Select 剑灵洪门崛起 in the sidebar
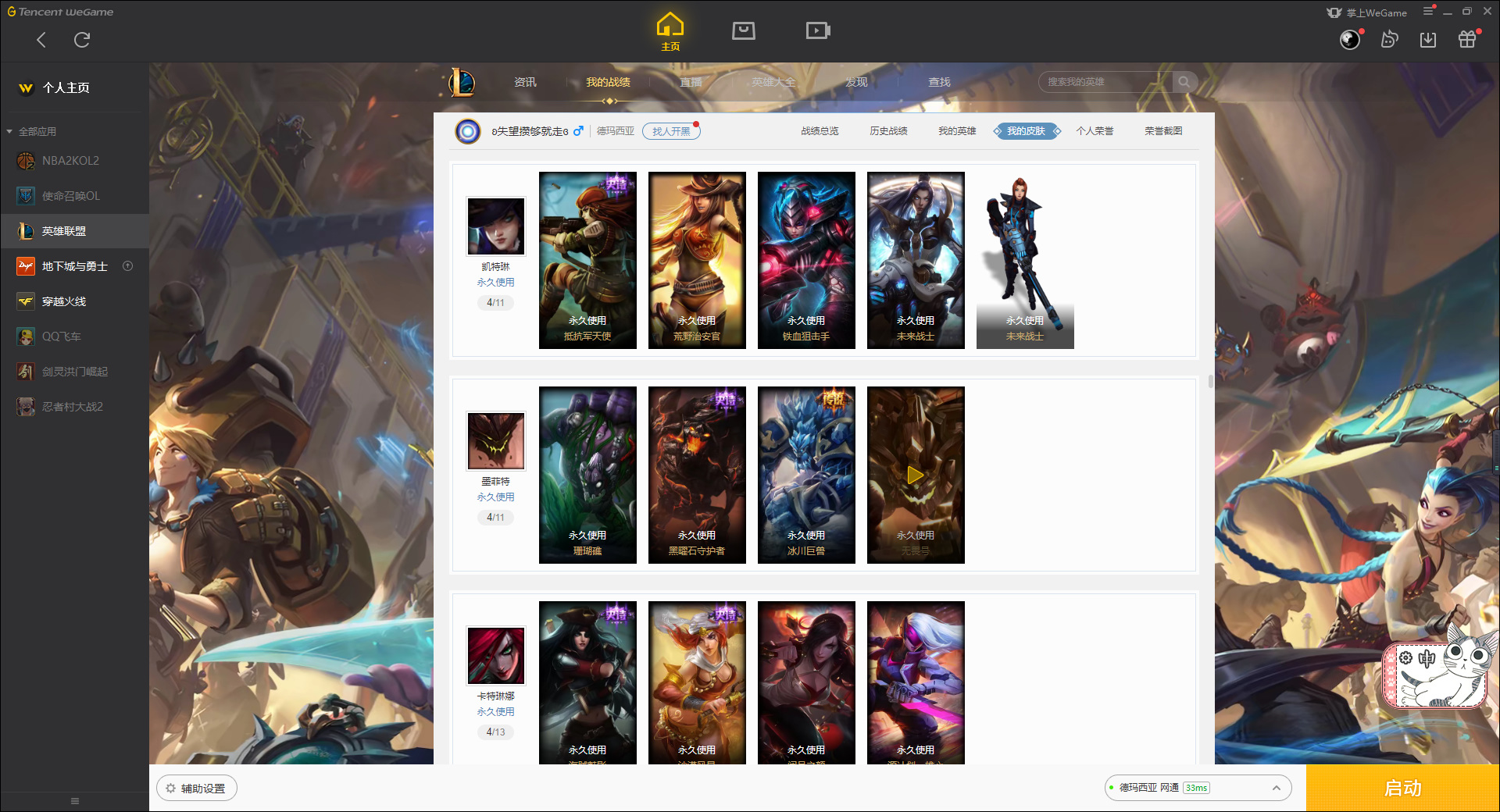The width and height of the screenshot is (1500, 812). (x=74, y=372)
